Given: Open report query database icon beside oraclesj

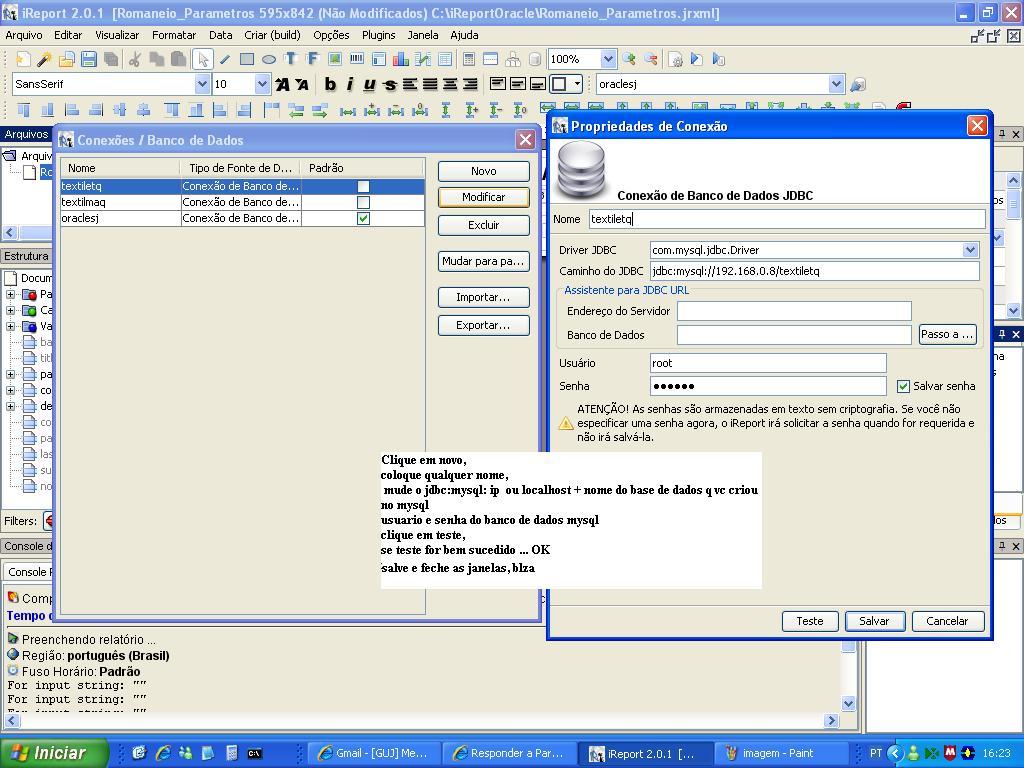Looking at the screenshot, I should pos(858,84).
